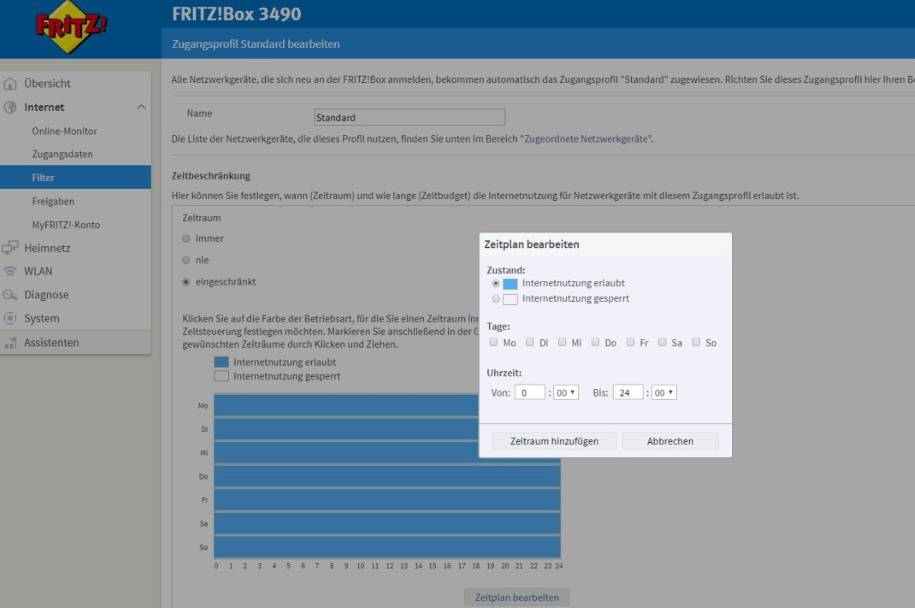The width and height of the screenshot is (915, 608).
Task: Pick blue 'Internetnutzung erlaubt' legend color
Action: tap(221, 362)
